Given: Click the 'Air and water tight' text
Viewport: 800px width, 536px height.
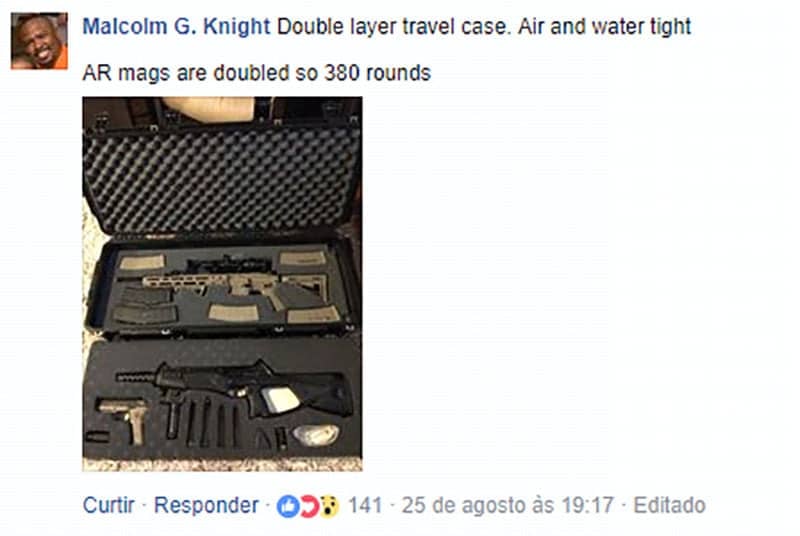Looking at the screenshot, I should point(605,27).
